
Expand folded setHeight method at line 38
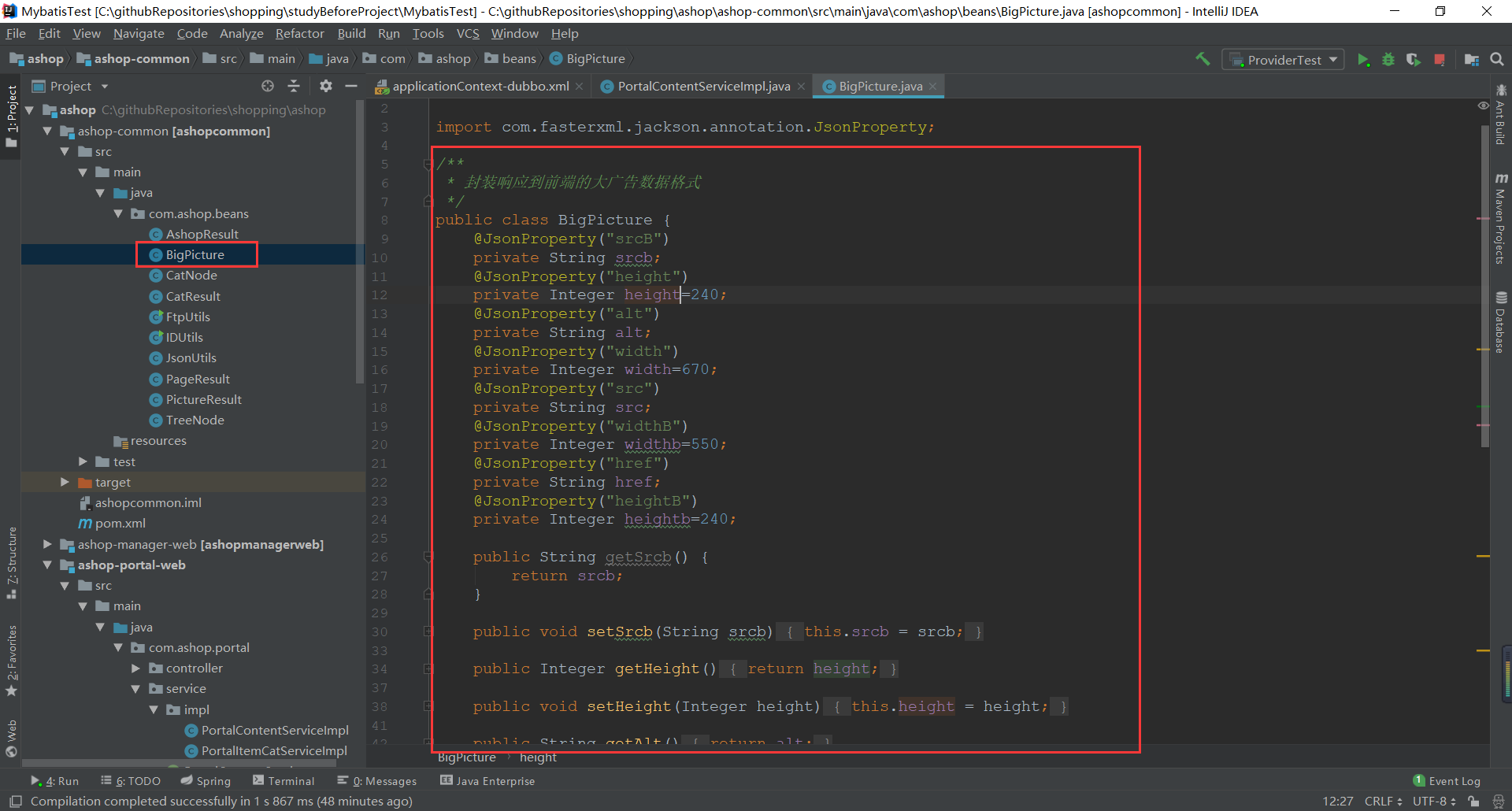(428, 706)
